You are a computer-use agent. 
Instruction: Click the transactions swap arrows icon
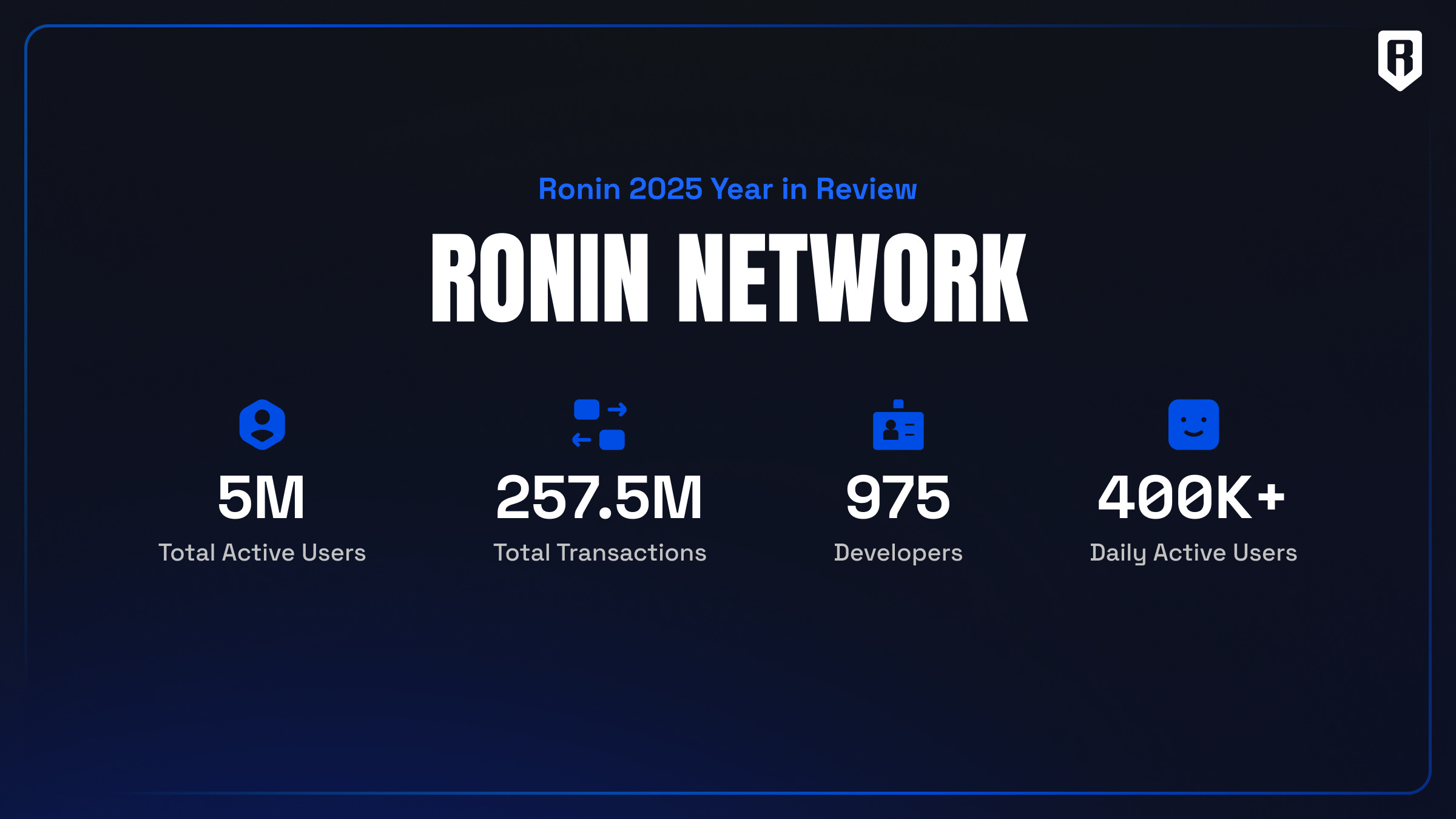coord(599,425)
